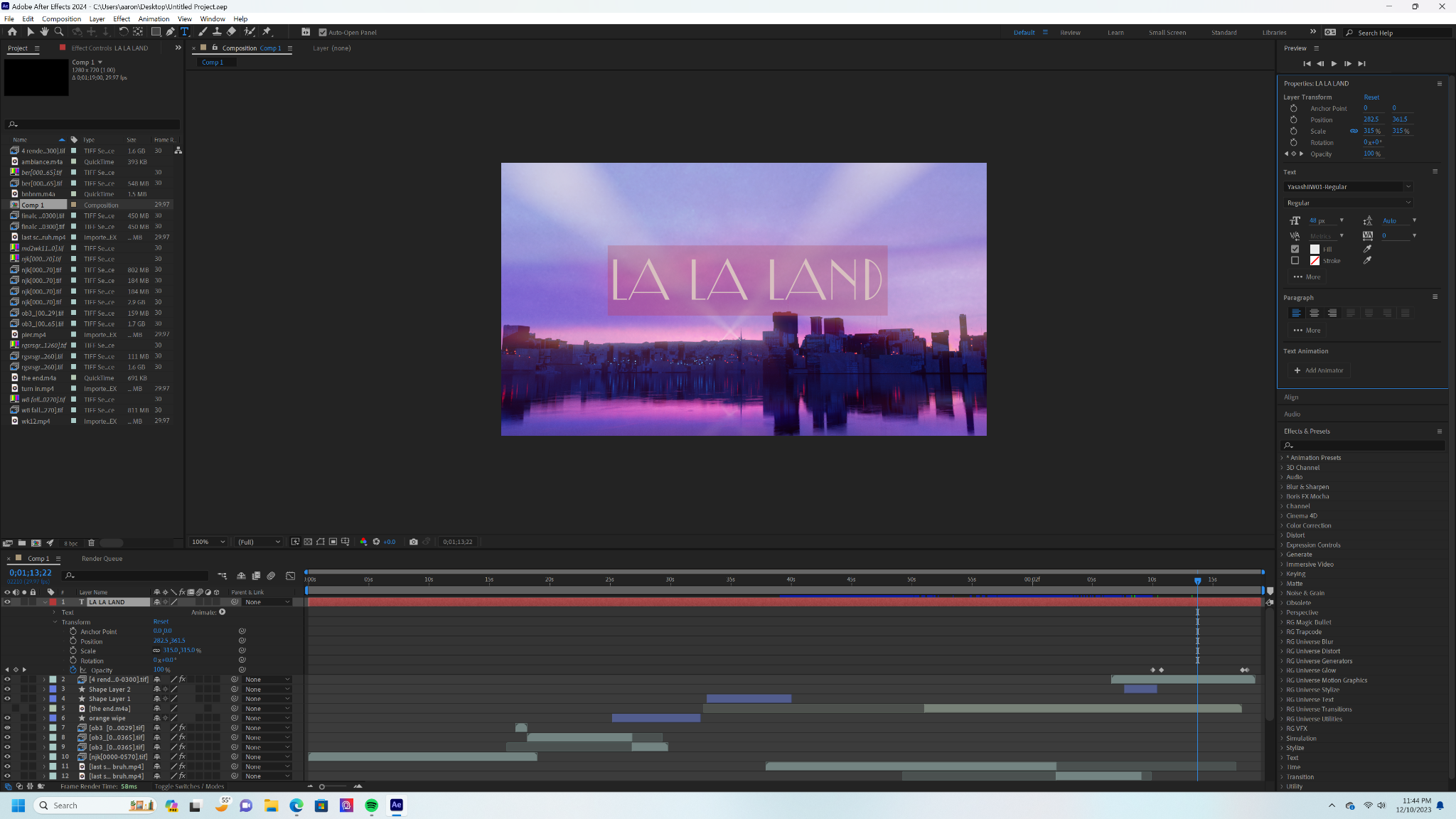Screen dimensions: 1456x819
Task: Pick the Eraser tool
Action: coord(231,31)
